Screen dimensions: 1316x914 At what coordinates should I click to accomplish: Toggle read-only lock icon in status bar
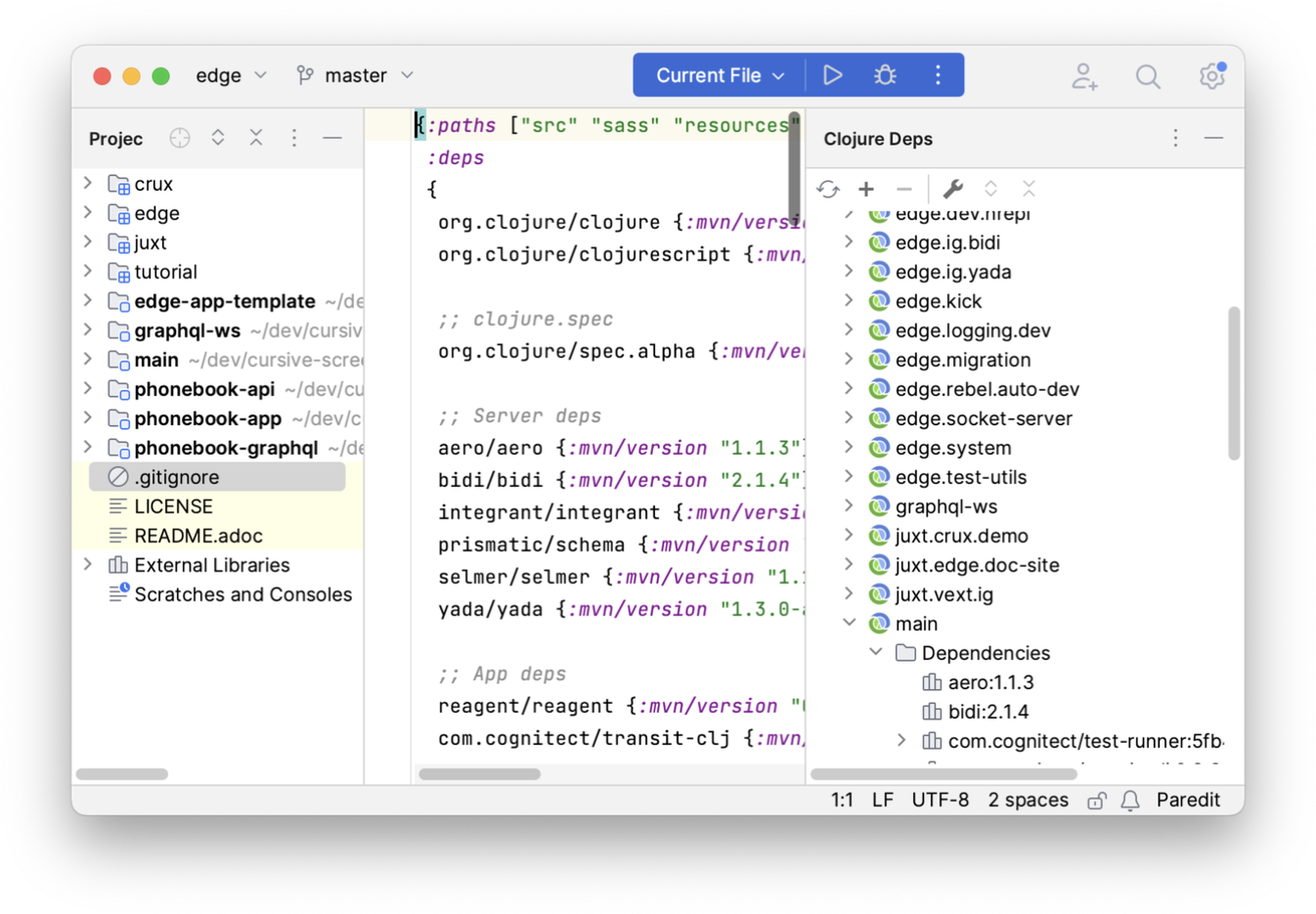click(x=1096, y=801)
